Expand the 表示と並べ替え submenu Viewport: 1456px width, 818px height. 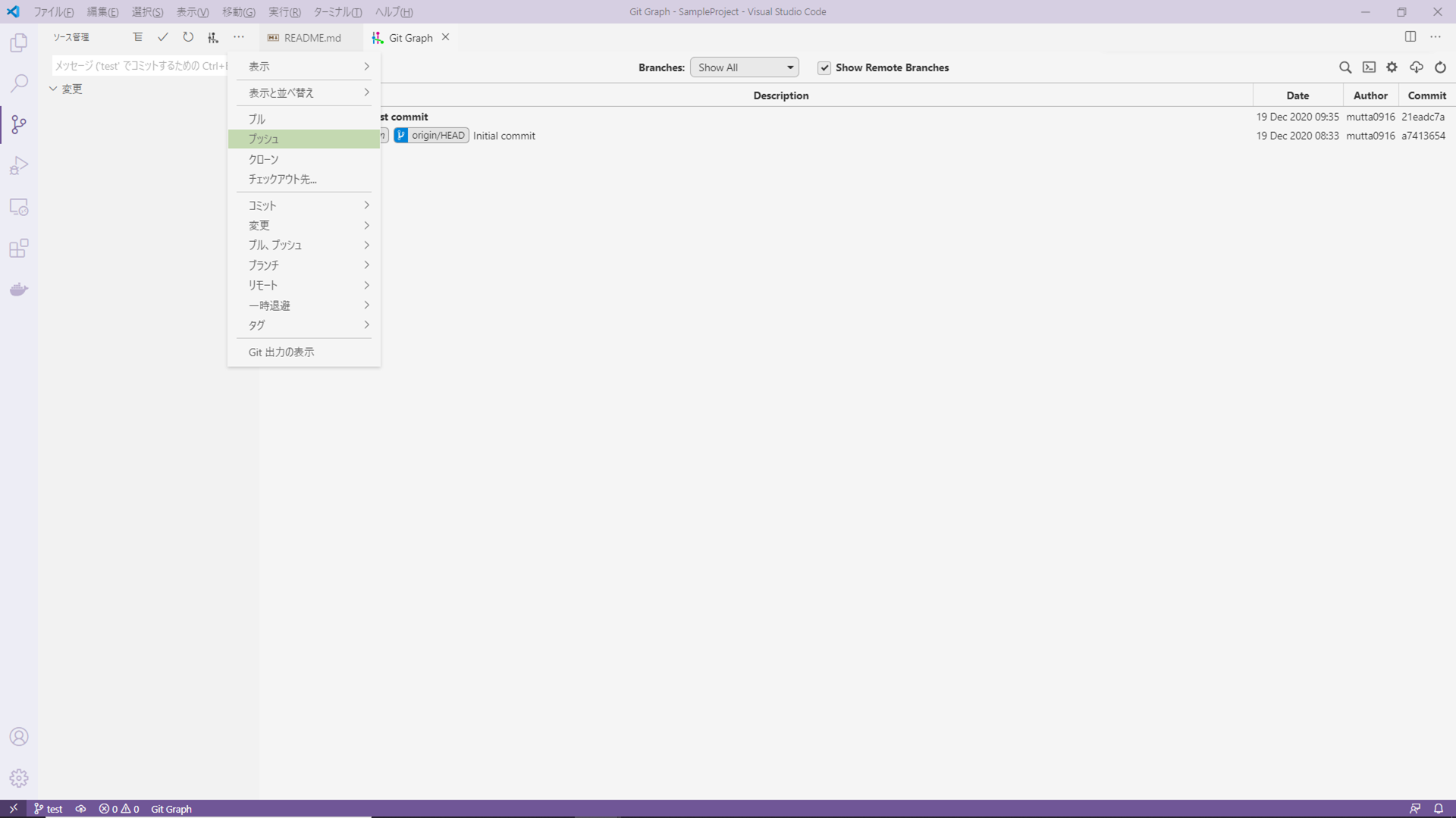(x=304, y=92)
